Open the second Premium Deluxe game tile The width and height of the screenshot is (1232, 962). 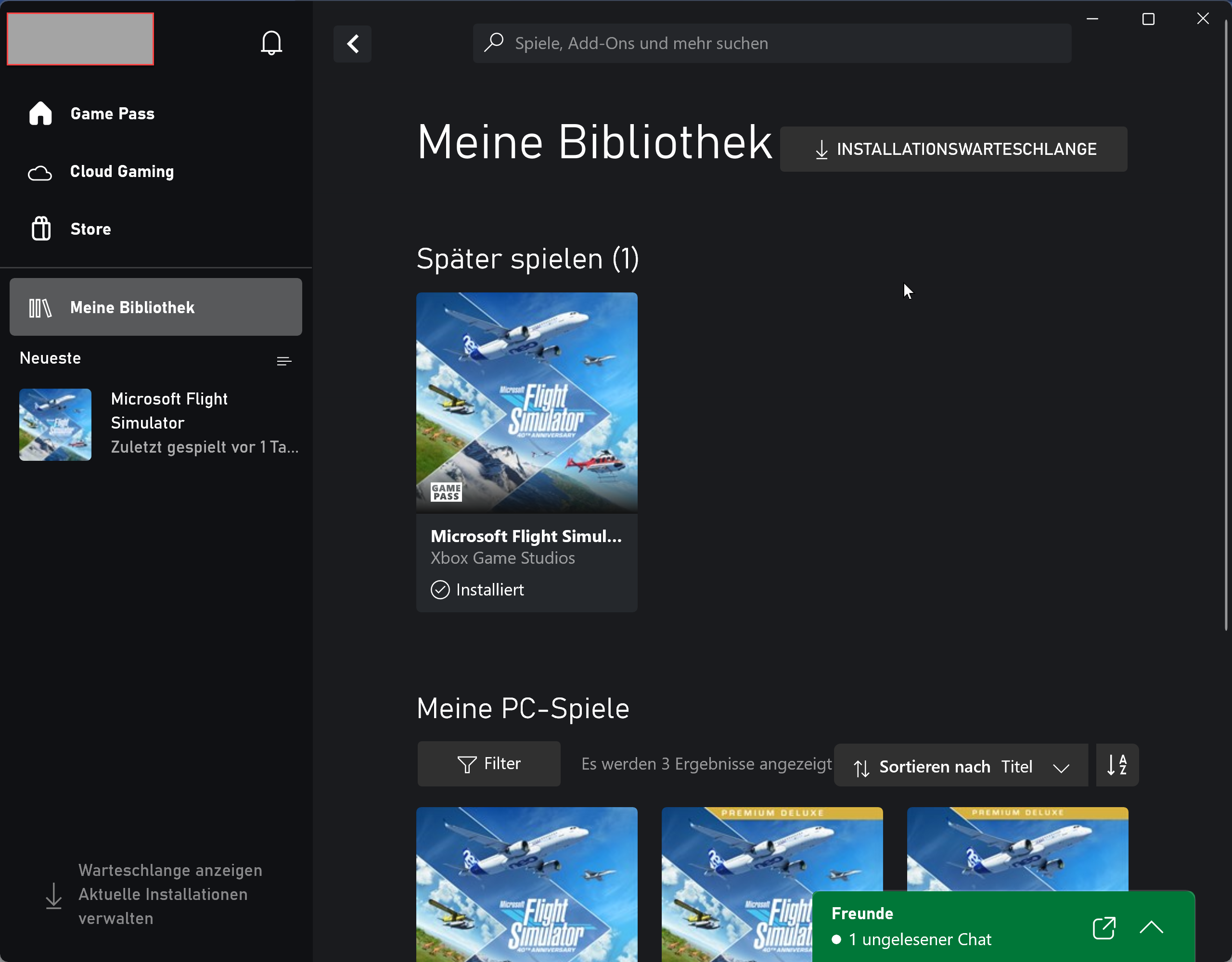(1017, 848)
